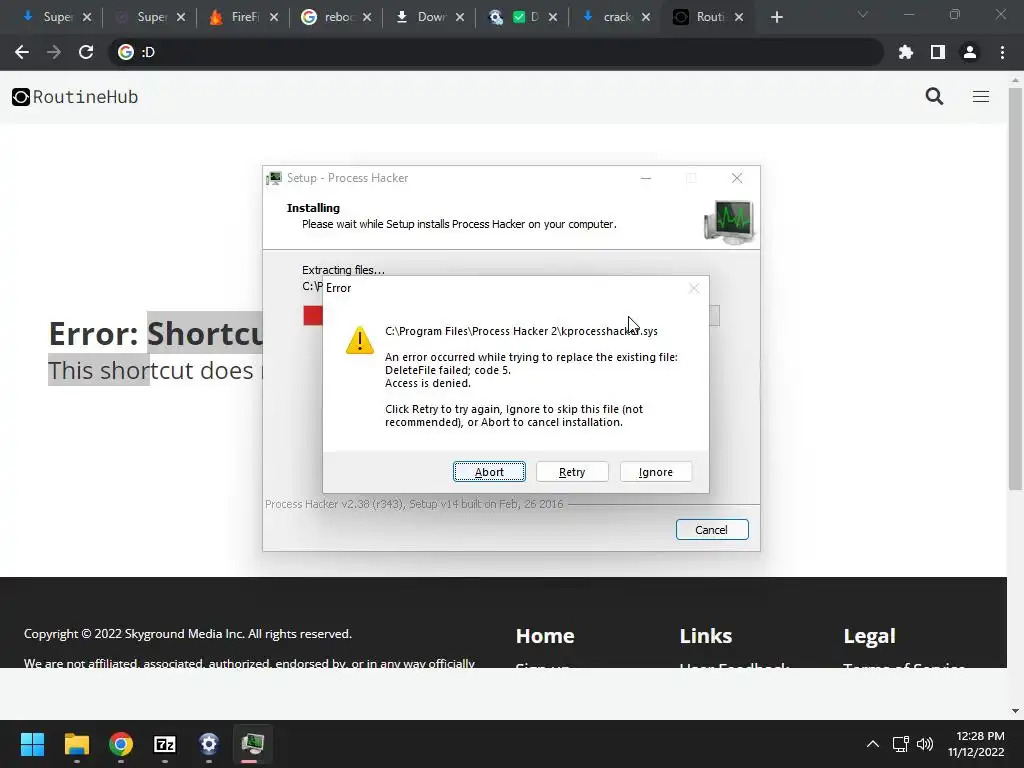Close the FireFi tab

[x=274, y=17]
